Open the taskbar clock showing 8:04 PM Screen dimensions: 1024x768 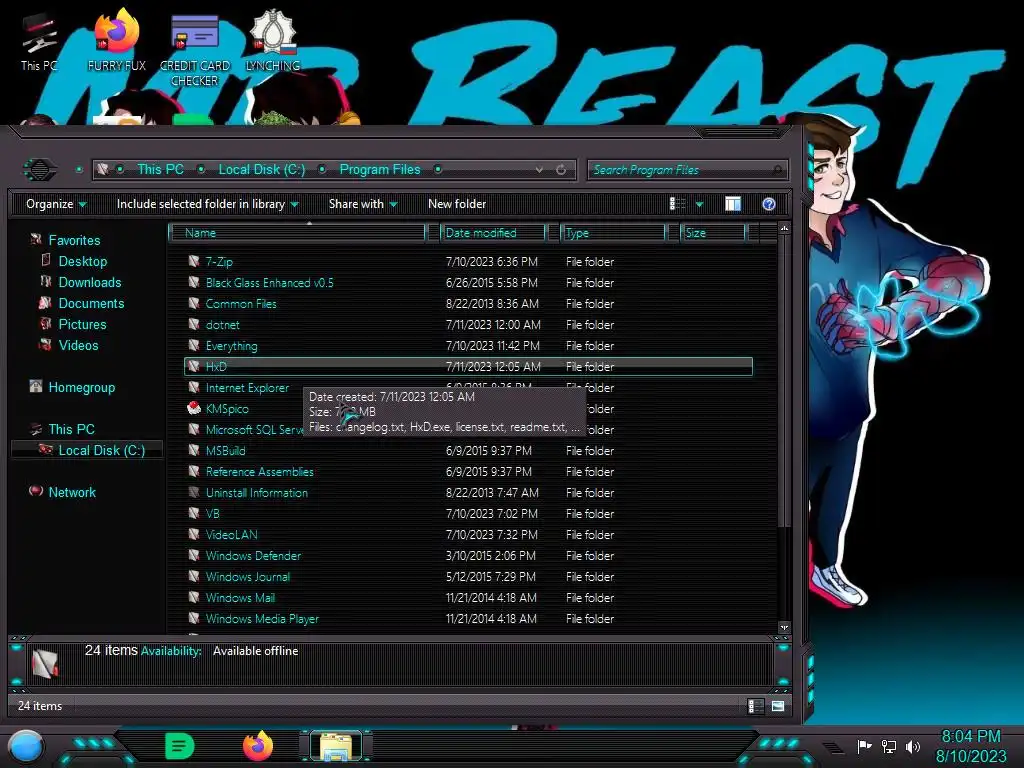pos(970,746)
